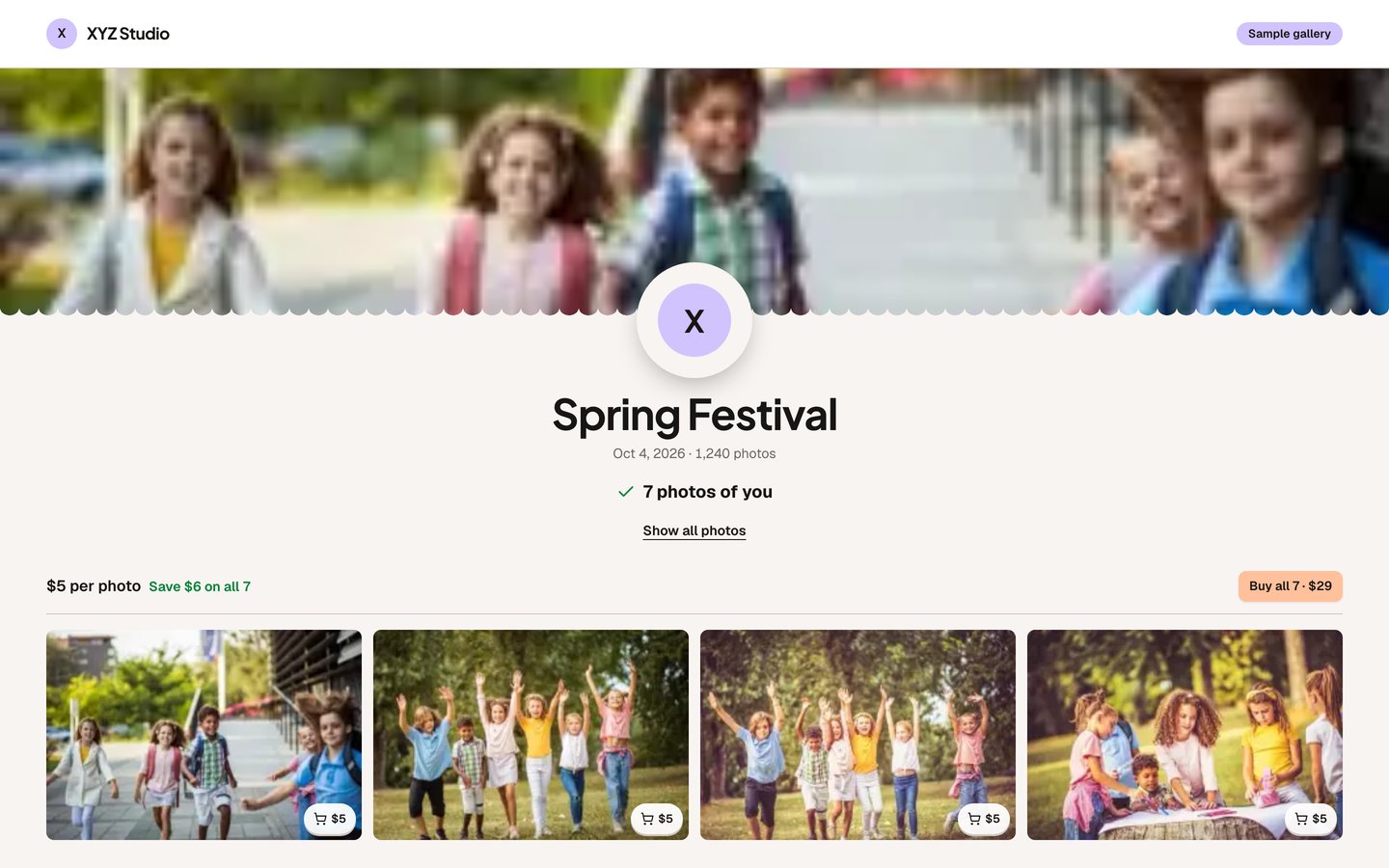Click the Save $6 on all 7 text
This screenshot has height=868, width=1389.
click(200, 586)
